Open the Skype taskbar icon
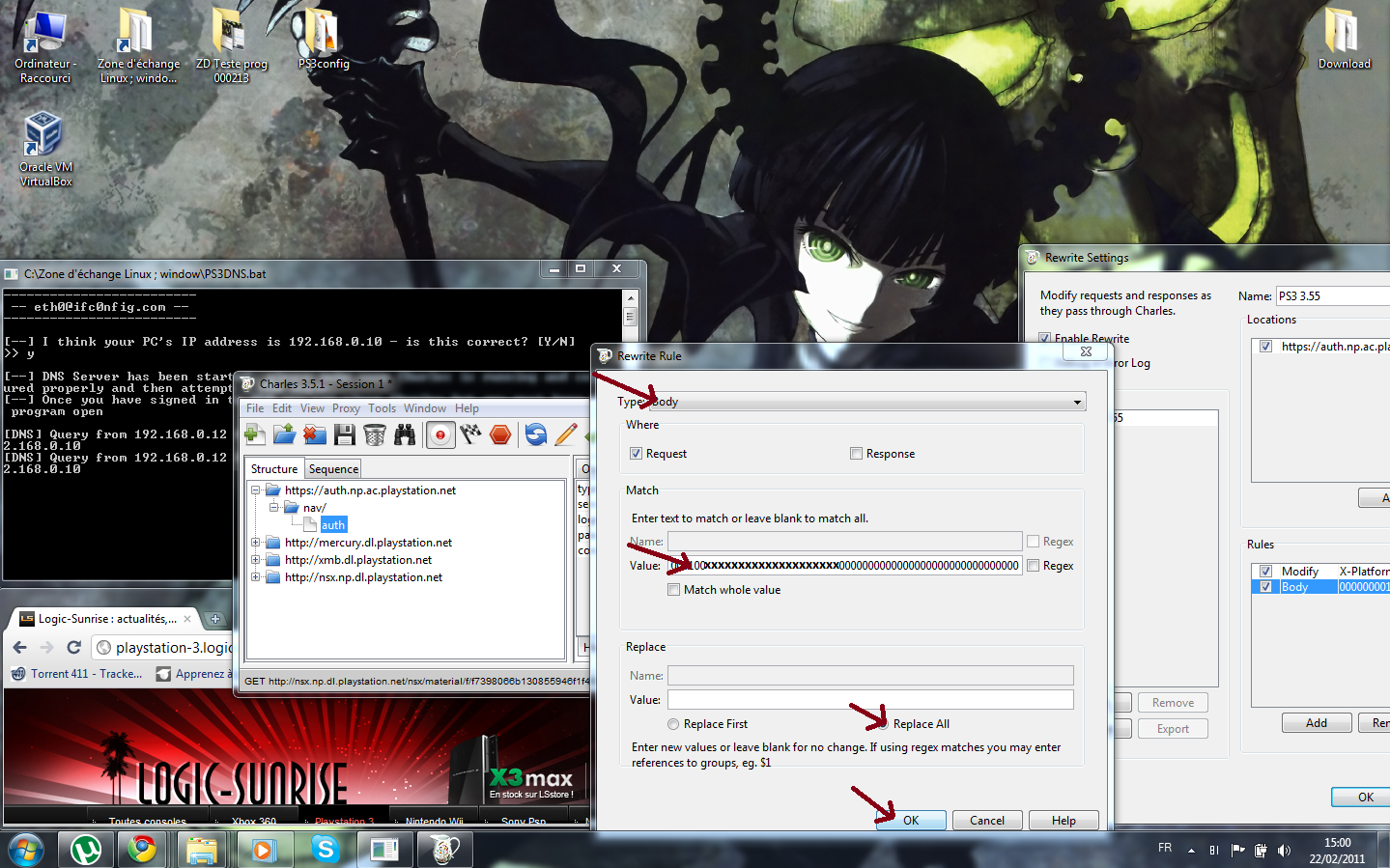The image size is (1390, 868). click(325, 850)
